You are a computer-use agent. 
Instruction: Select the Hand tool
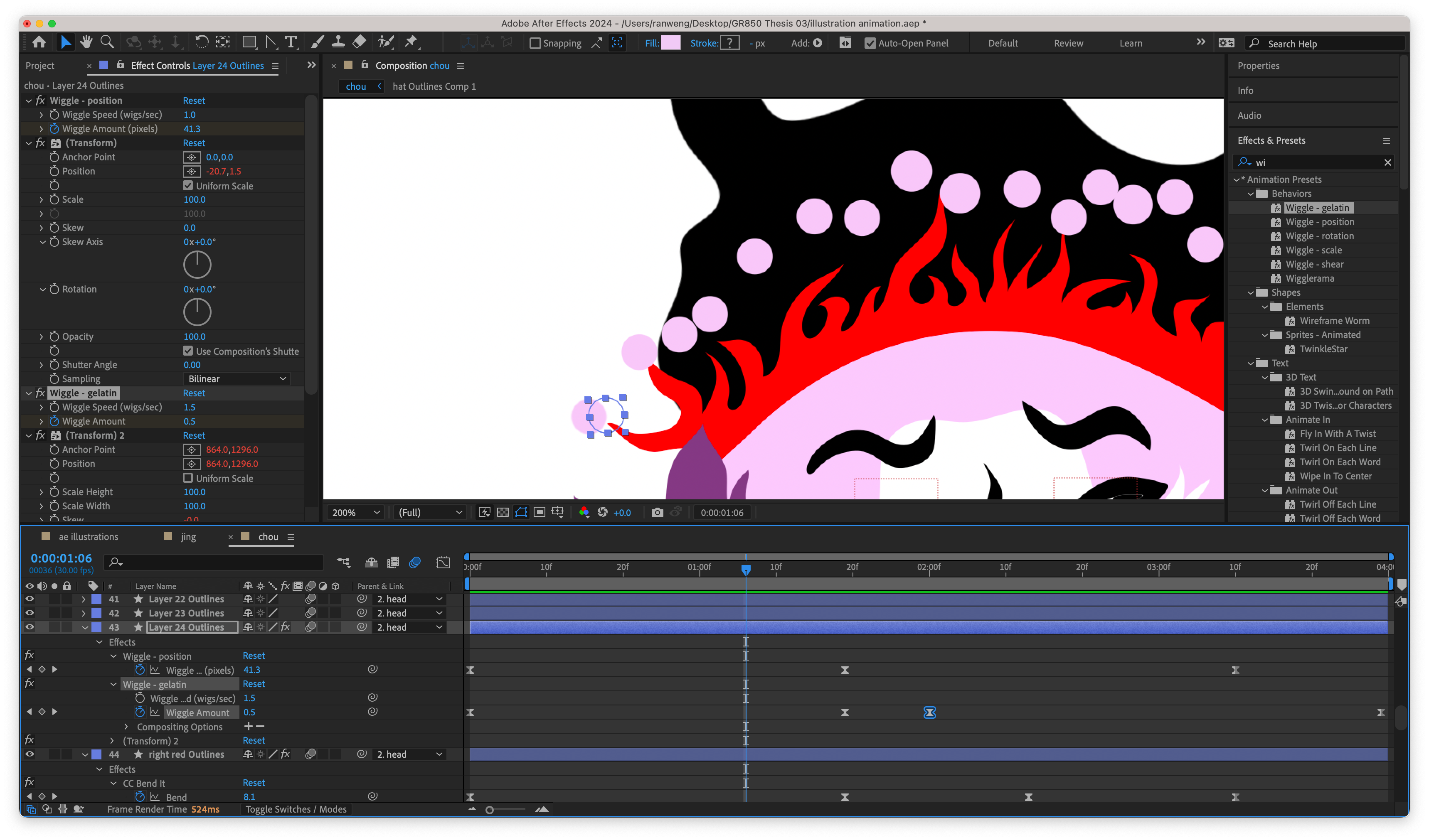86,42
